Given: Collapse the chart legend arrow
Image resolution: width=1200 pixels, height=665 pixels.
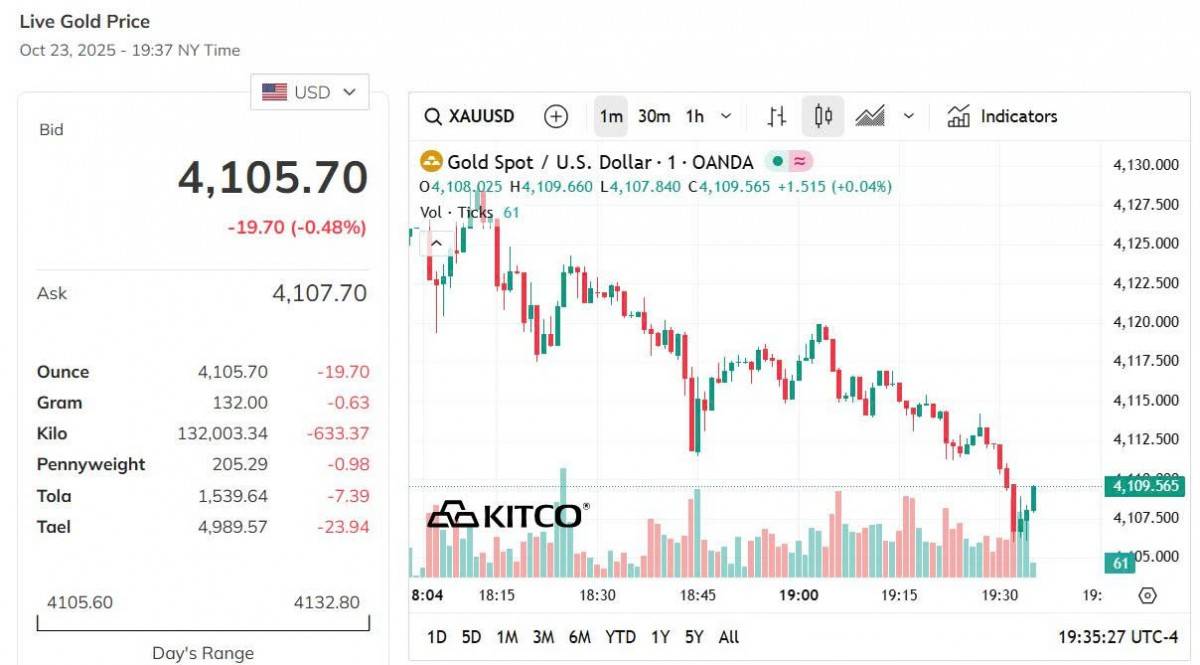Looking at the screenshot, I should (x=437, y=242).
